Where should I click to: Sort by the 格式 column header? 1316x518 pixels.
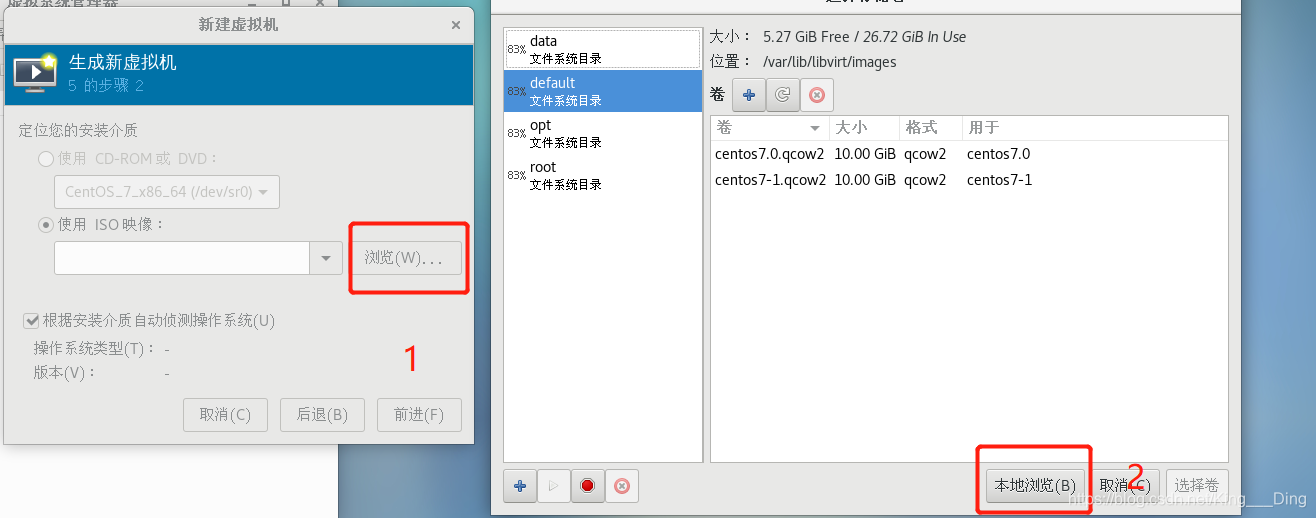(930, 128)
